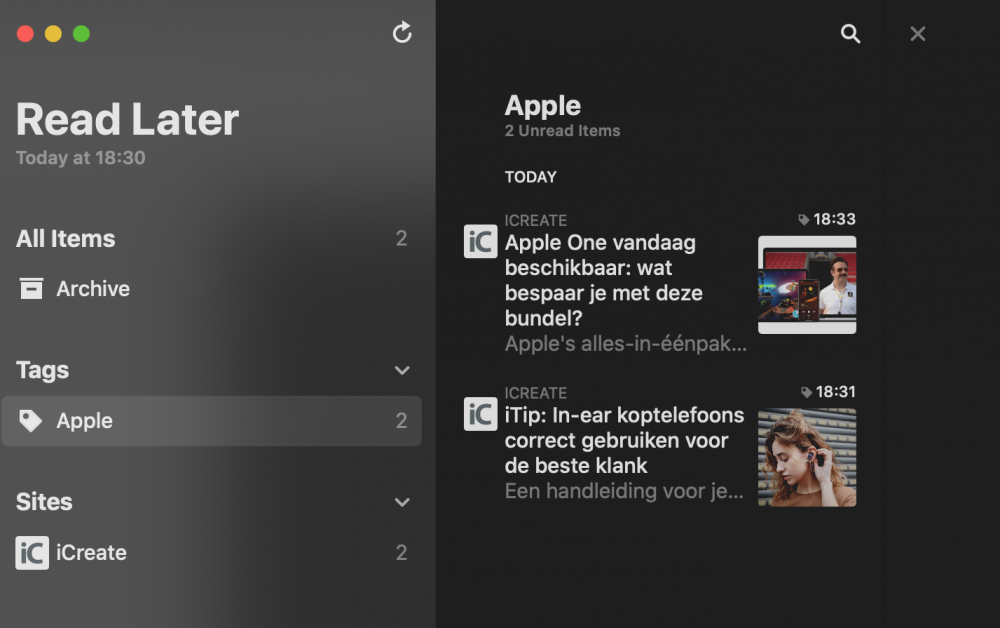Click iCreate favicon beside Apple One article
1000x628 pixels.
pos(480,241)
